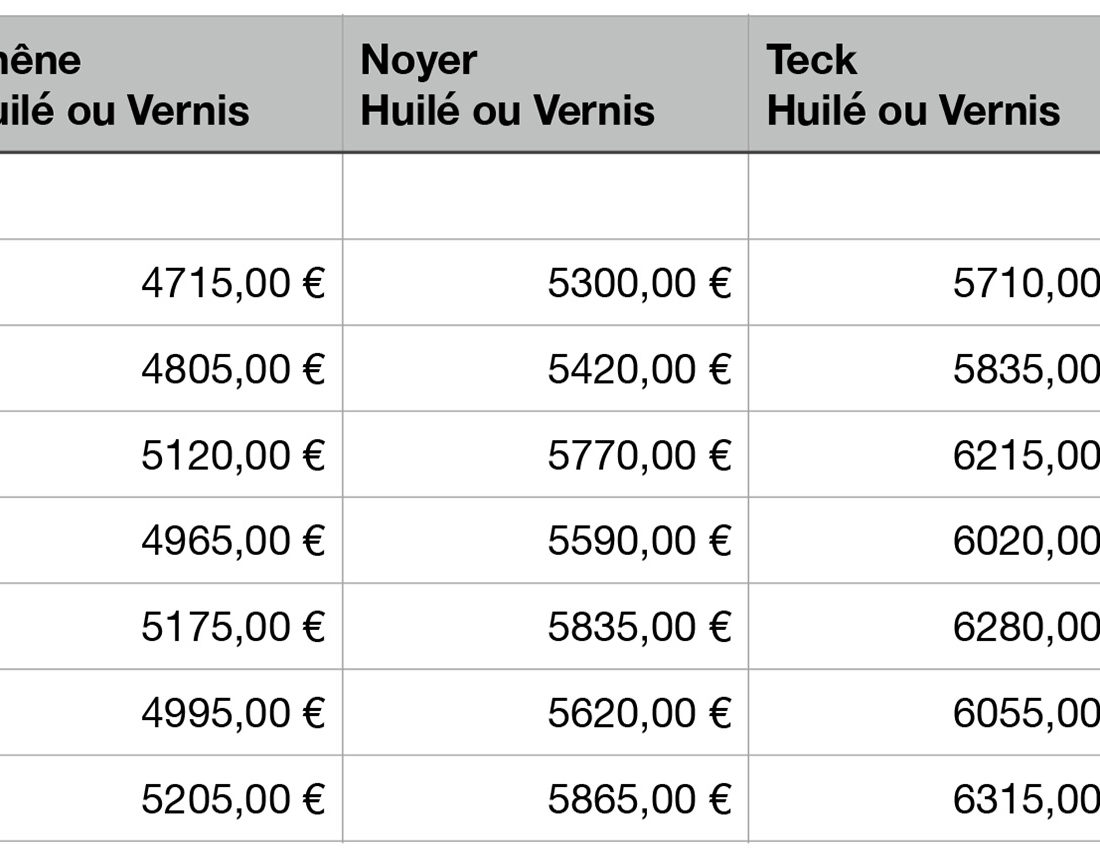Click the 4805,00 € price cell
The height and width of the screenshot is (853, 1100).
pos(233,369)
